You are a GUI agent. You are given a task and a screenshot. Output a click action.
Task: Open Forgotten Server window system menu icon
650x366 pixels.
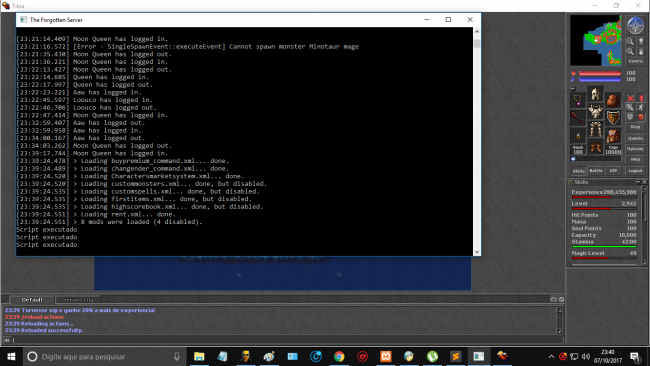[23, 19]
